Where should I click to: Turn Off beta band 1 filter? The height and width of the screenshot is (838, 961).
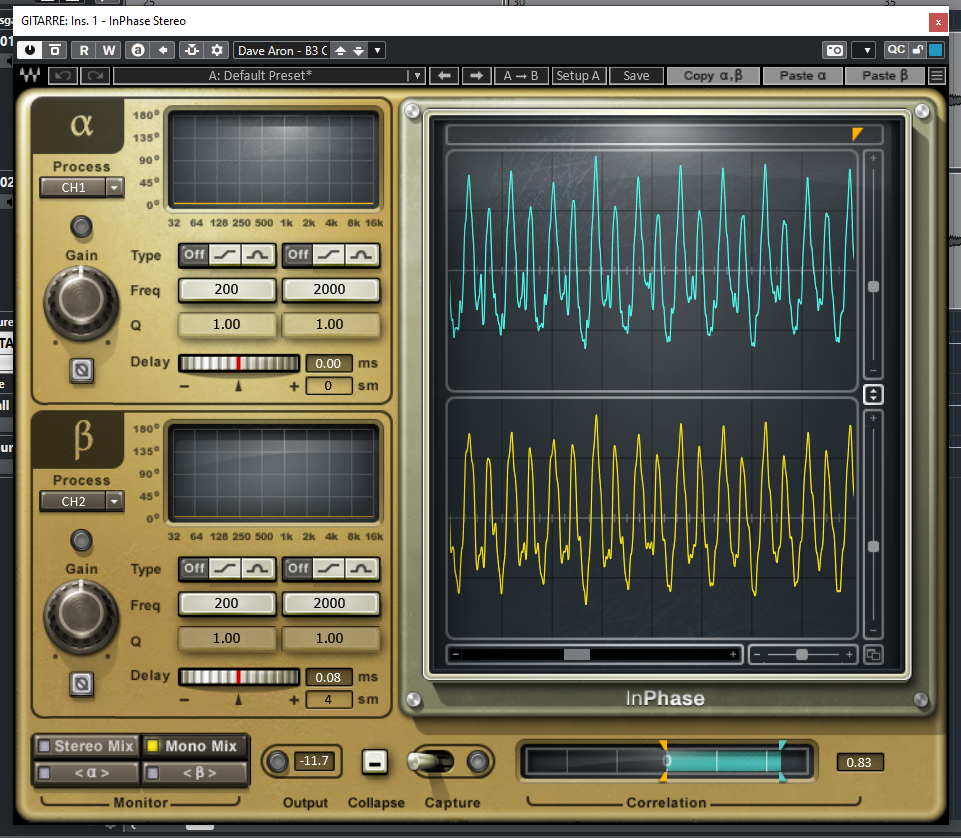pos(194,569)
